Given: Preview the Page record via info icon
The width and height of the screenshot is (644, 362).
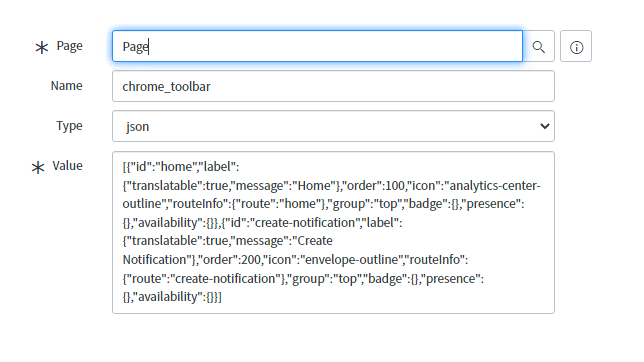Looking at the screenshot, I should click(576, 46).
